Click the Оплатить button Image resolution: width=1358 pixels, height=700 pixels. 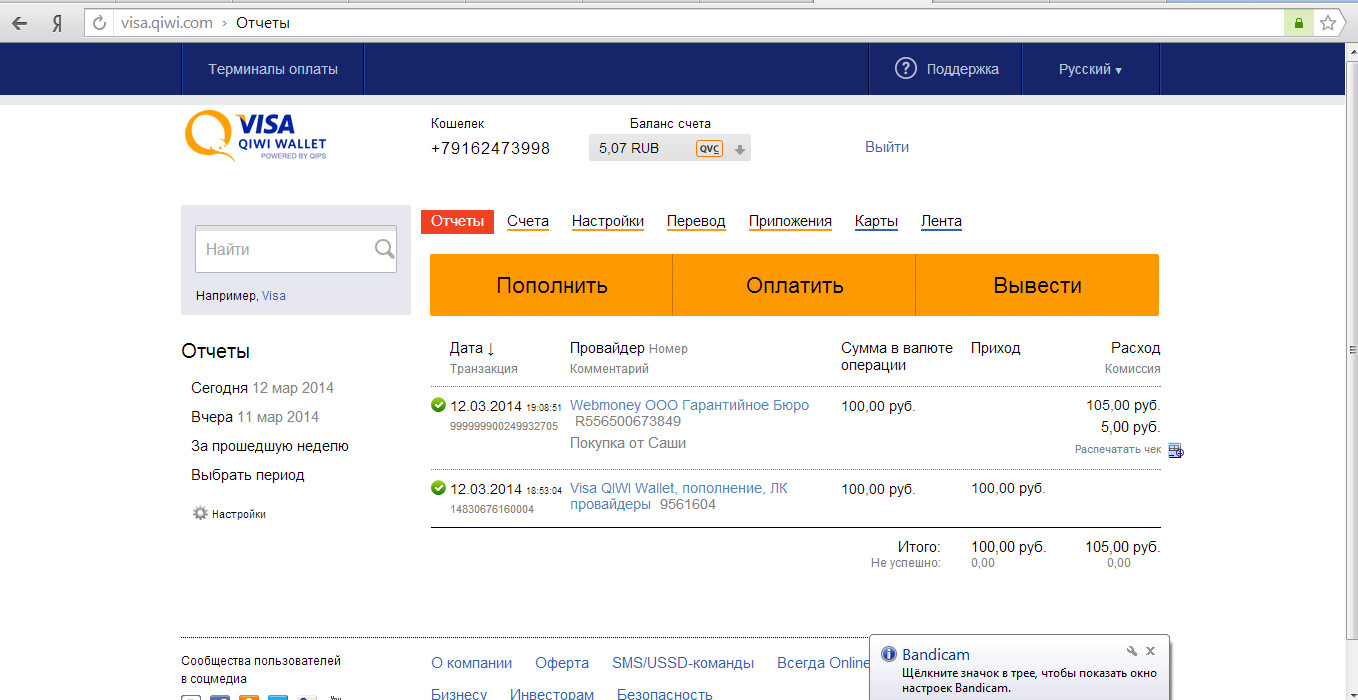point(794,285)
